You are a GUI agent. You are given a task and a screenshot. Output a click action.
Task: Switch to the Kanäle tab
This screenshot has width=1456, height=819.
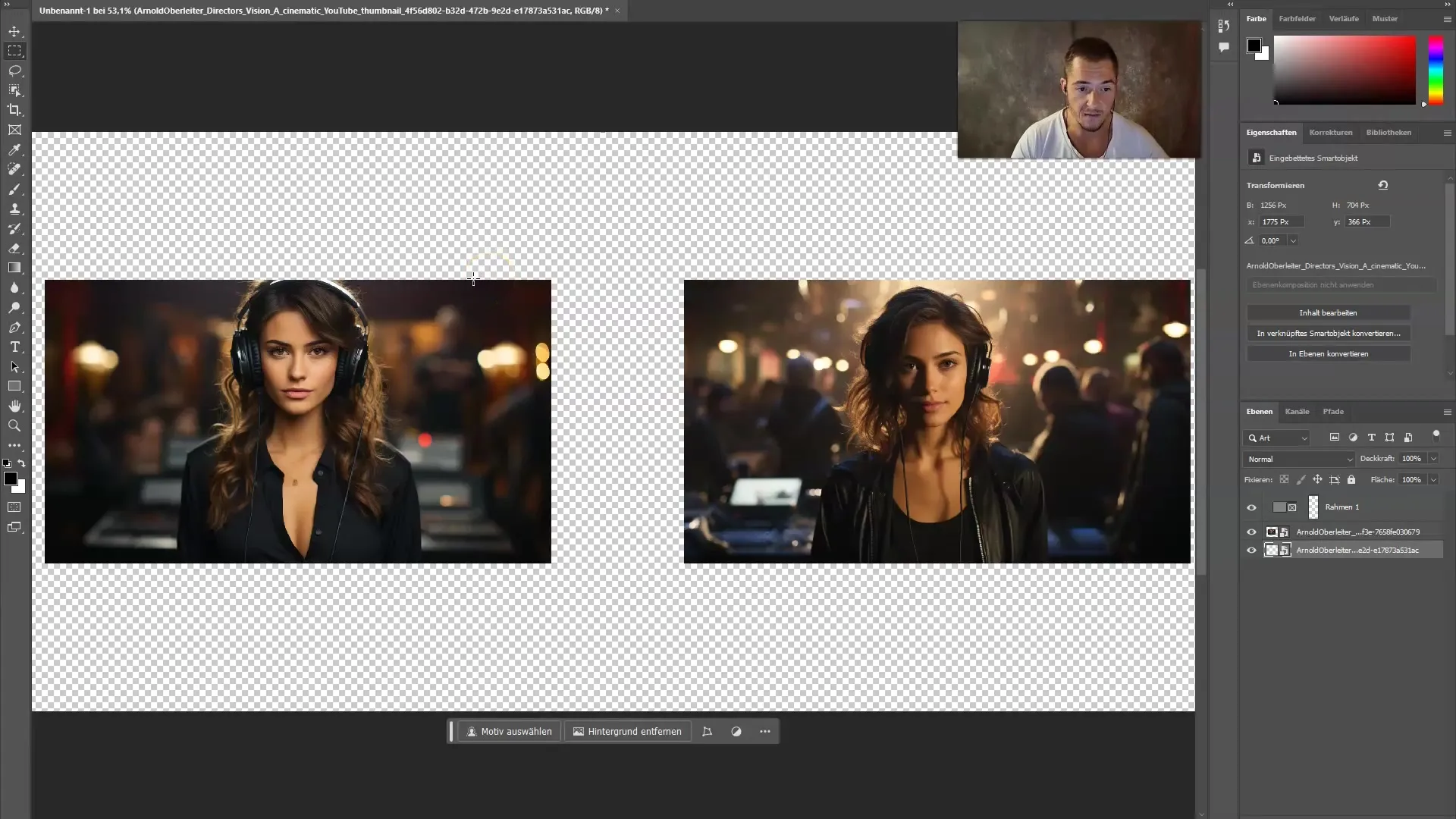coord(1297,411)
